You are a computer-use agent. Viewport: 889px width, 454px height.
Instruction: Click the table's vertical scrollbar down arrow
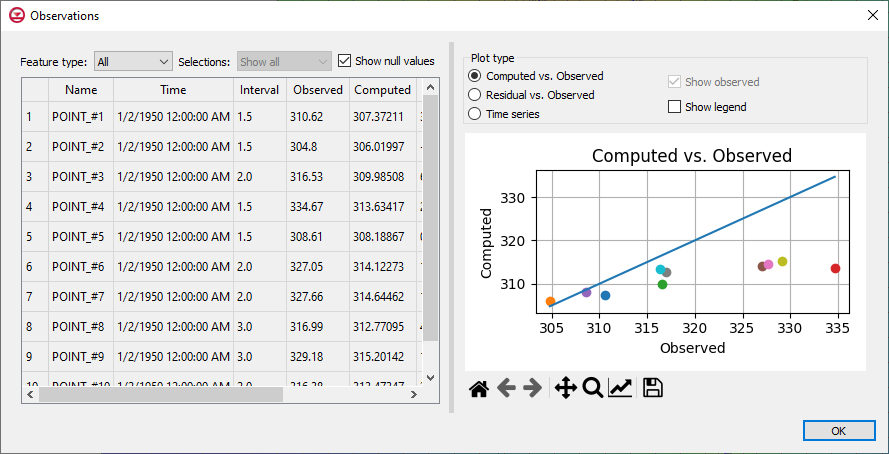[430, 377]
